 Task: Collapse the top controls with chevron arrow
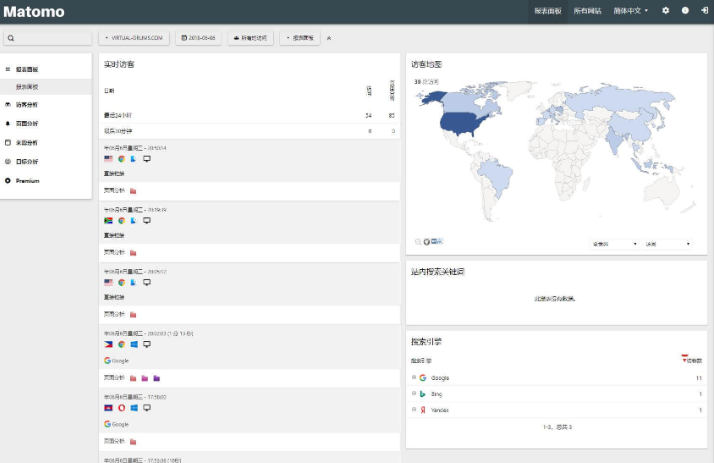(329, 38)
